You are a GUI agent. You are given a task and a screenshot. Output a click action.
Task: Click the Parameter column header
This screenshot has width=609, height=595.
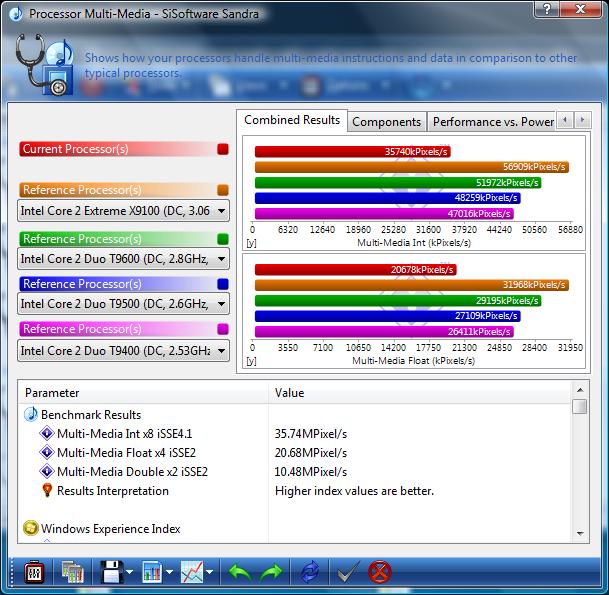pos(143,393)
